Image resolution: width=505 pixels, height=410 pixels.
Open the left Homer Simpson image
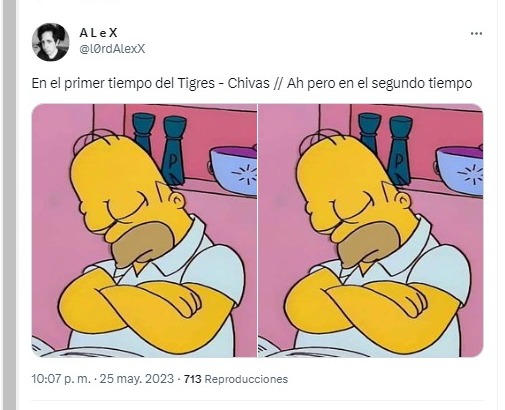[144, 230]
